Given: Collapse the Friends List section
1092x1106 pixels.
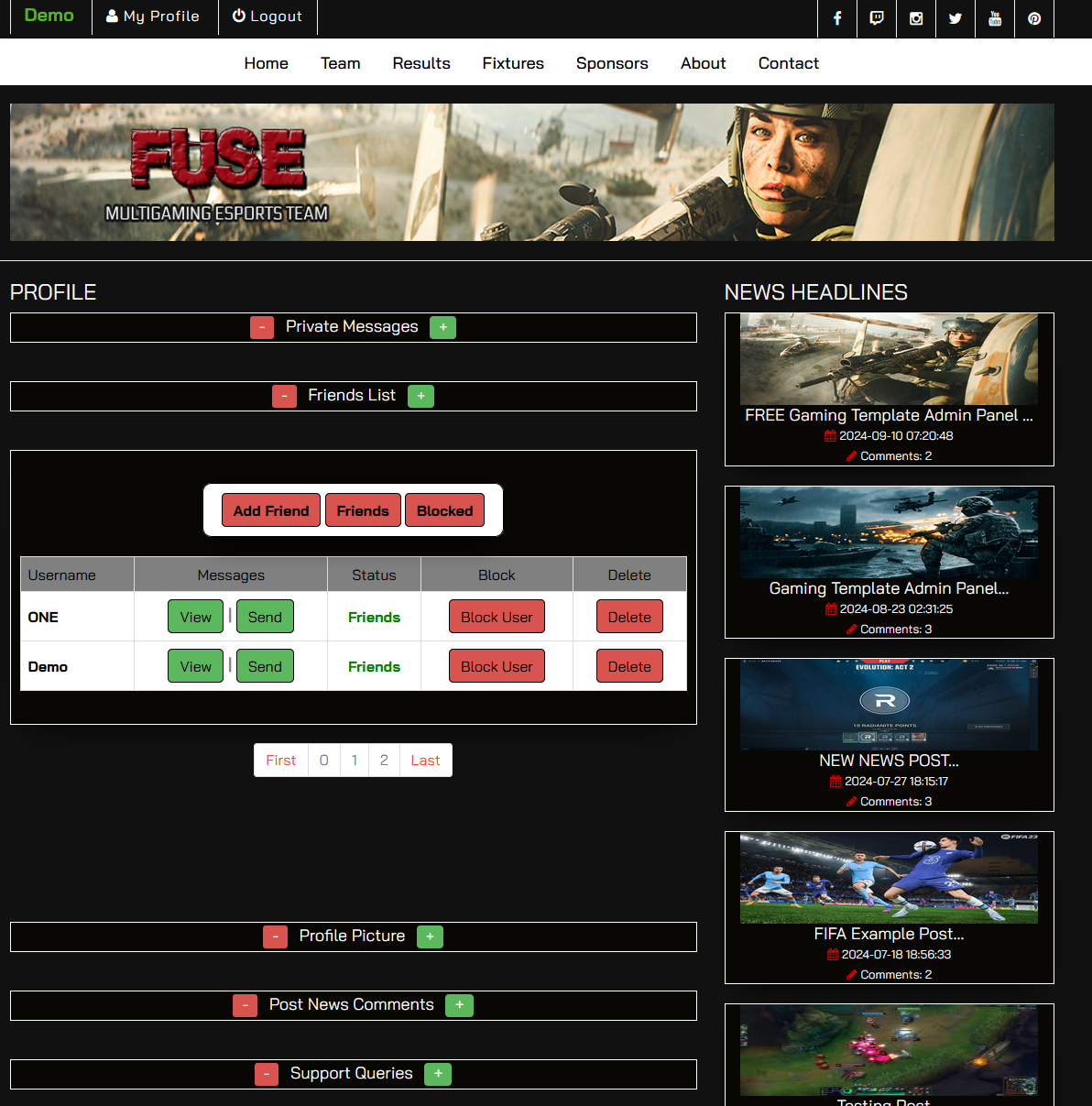Looking at the screenshot, I should click(x=284, y=396).
